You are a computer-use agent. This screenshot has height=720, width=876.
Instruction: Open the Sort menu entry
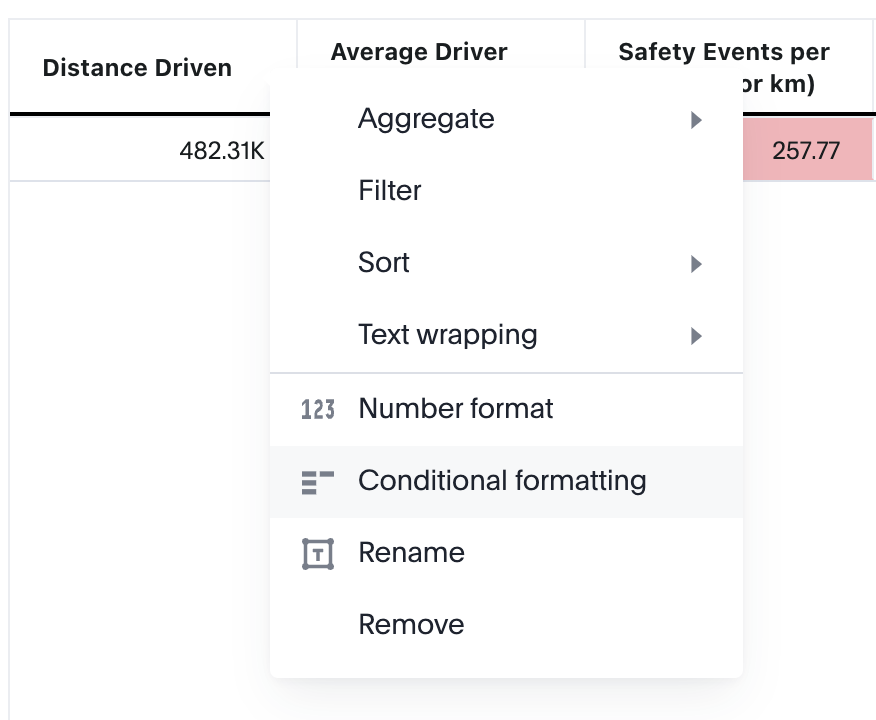pyautogui.click(x=384, y=263)
